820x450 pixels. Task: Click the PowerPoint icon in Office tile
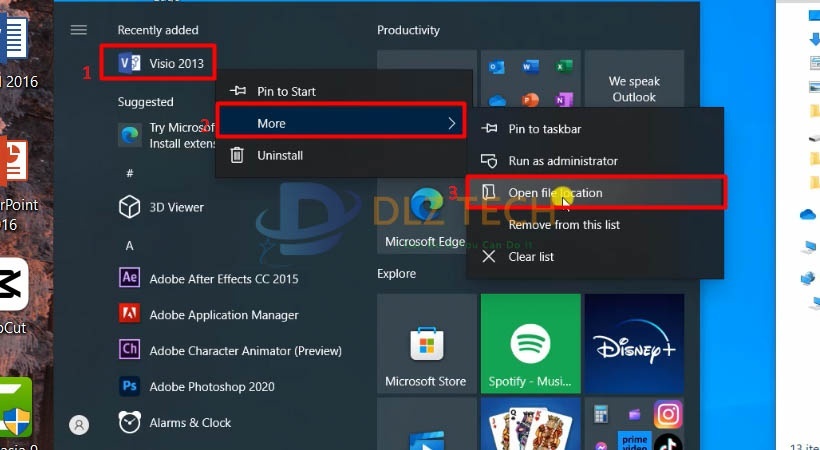[x=530, y=99]
